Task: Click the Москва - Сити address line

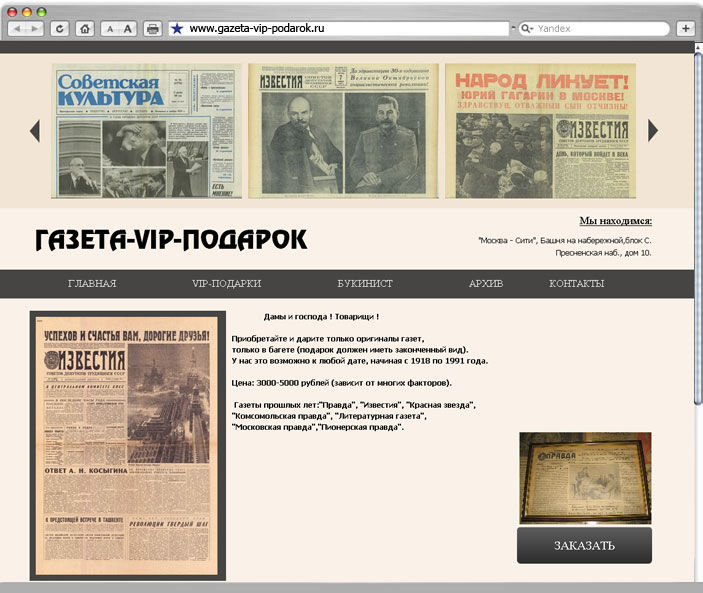Action: coord(565,240)
